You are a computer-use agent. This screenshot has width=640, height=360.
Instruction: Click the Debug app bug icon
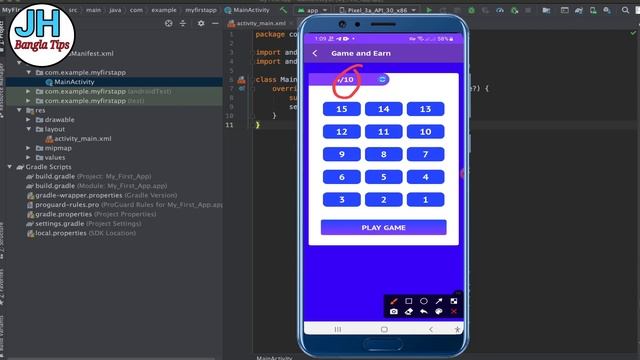[x=471, y=10]
